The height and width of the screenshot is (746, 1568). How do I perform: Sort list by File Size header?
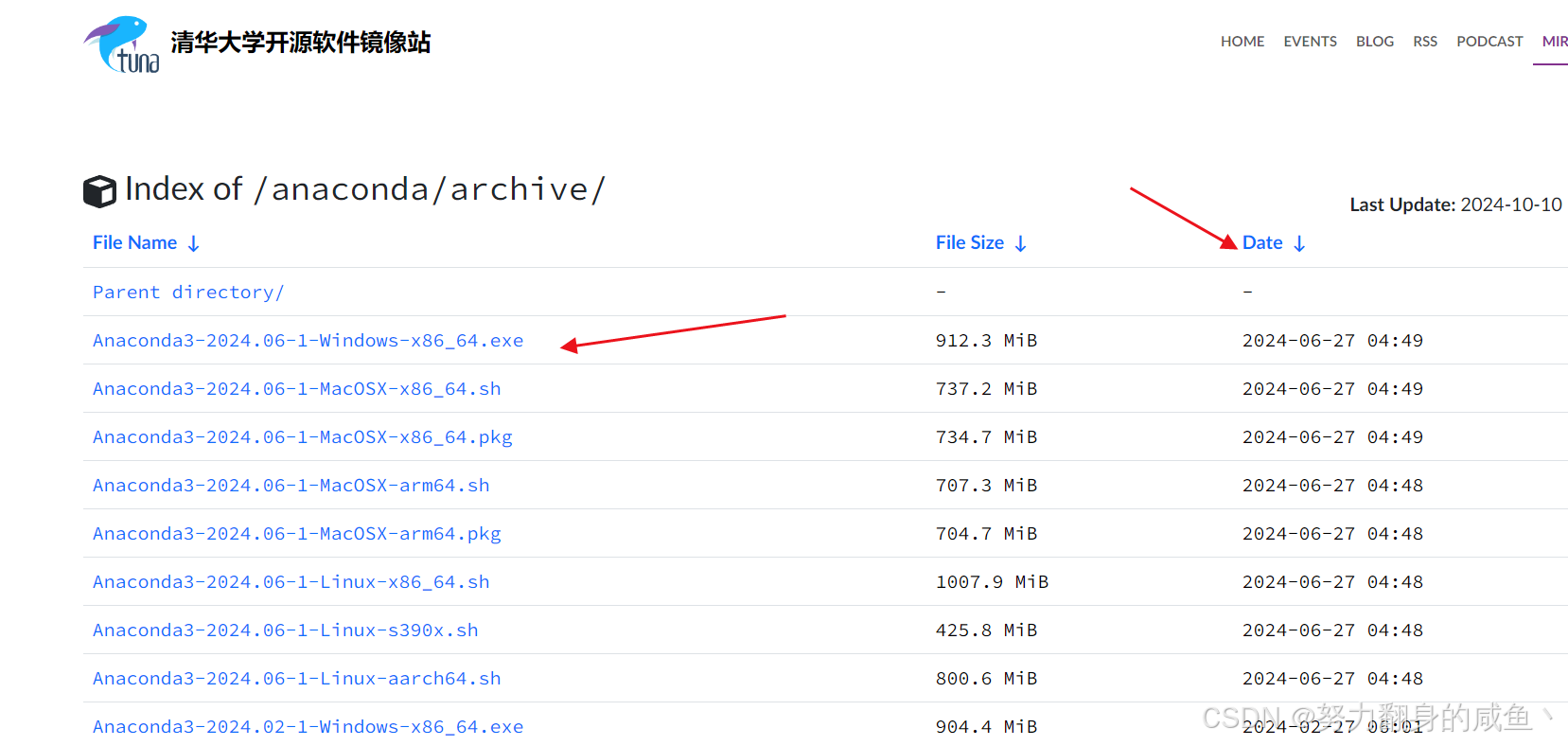[970, 242]
